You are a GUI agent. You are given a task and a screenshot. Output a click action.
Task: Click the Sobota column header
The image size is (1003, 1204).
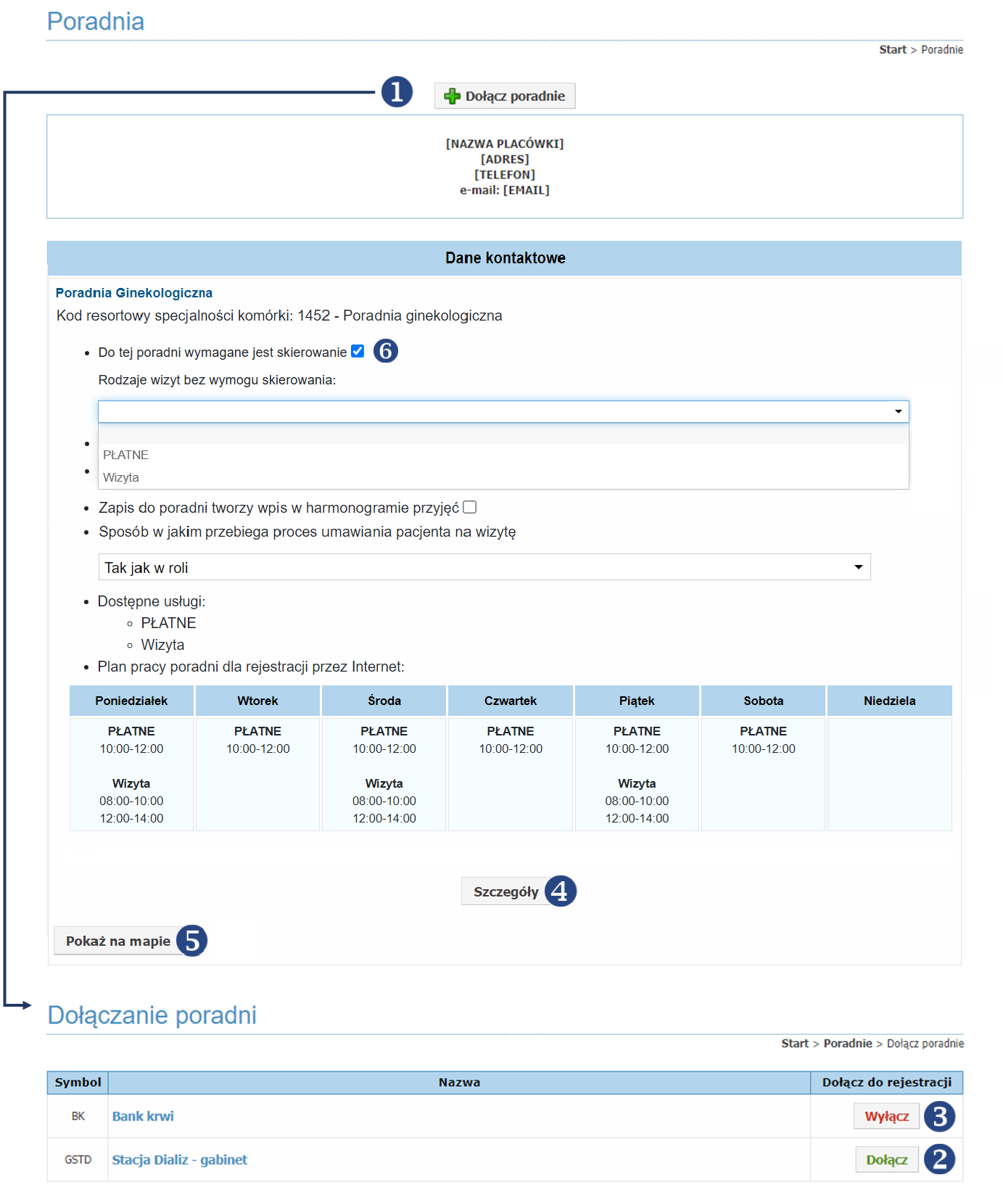[x=764, y=701]
